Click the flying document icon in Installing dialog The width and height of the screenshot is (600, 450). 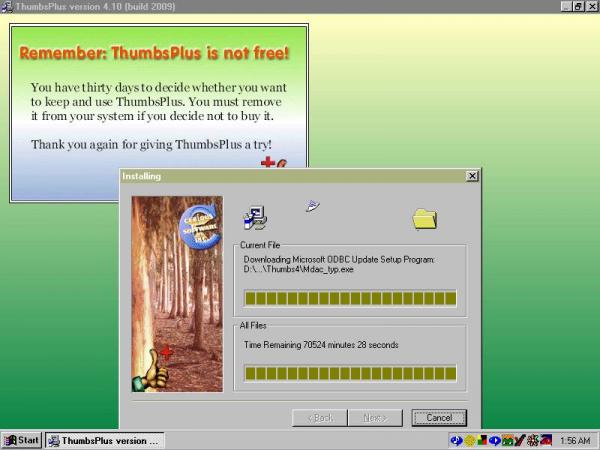pos(313,206)
